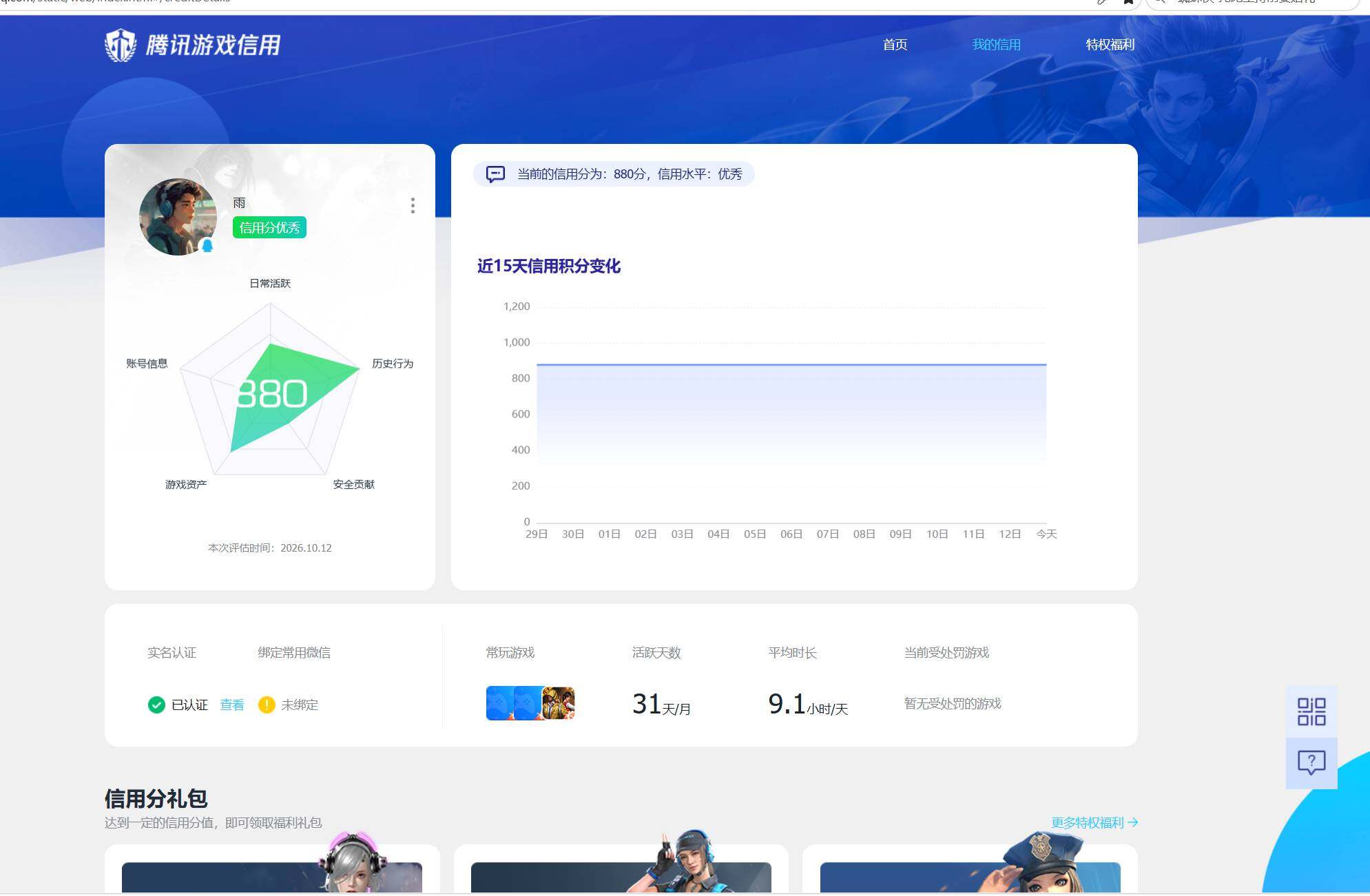Click the 账号信息 radar label

pos(147,363)
